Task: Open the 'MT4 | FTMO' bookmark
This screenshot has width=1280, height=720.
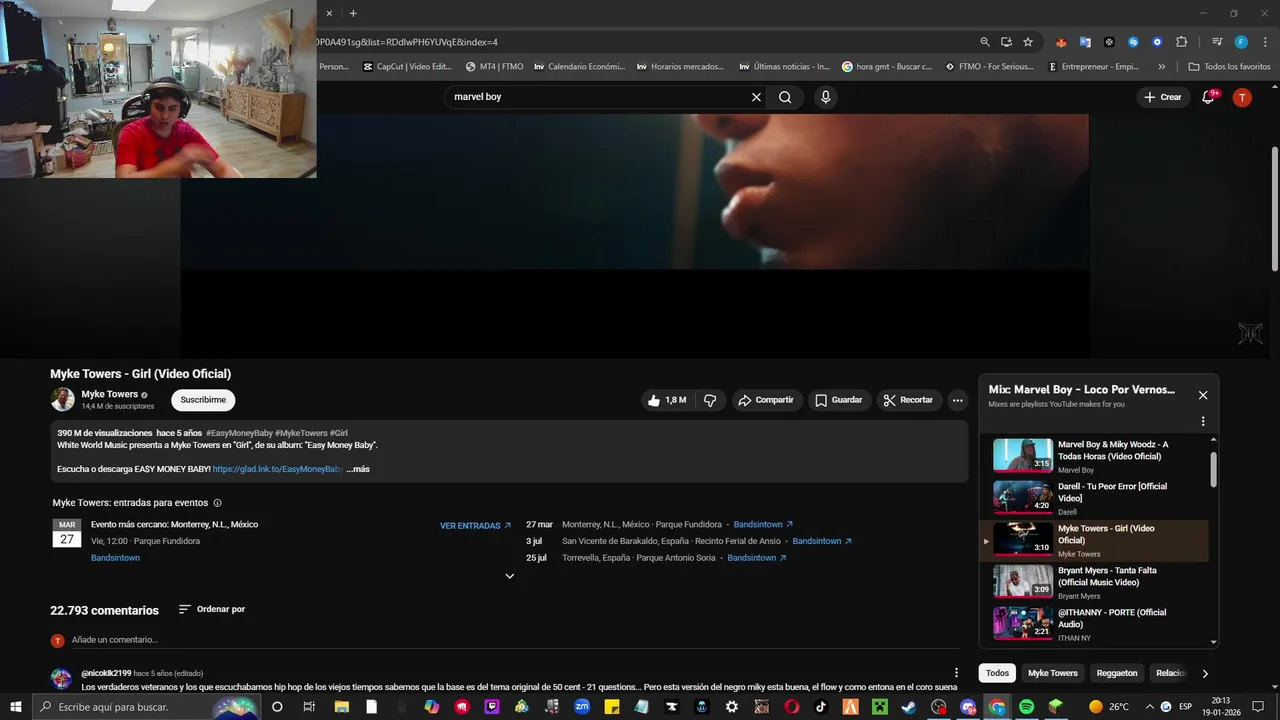Action: 494,67
